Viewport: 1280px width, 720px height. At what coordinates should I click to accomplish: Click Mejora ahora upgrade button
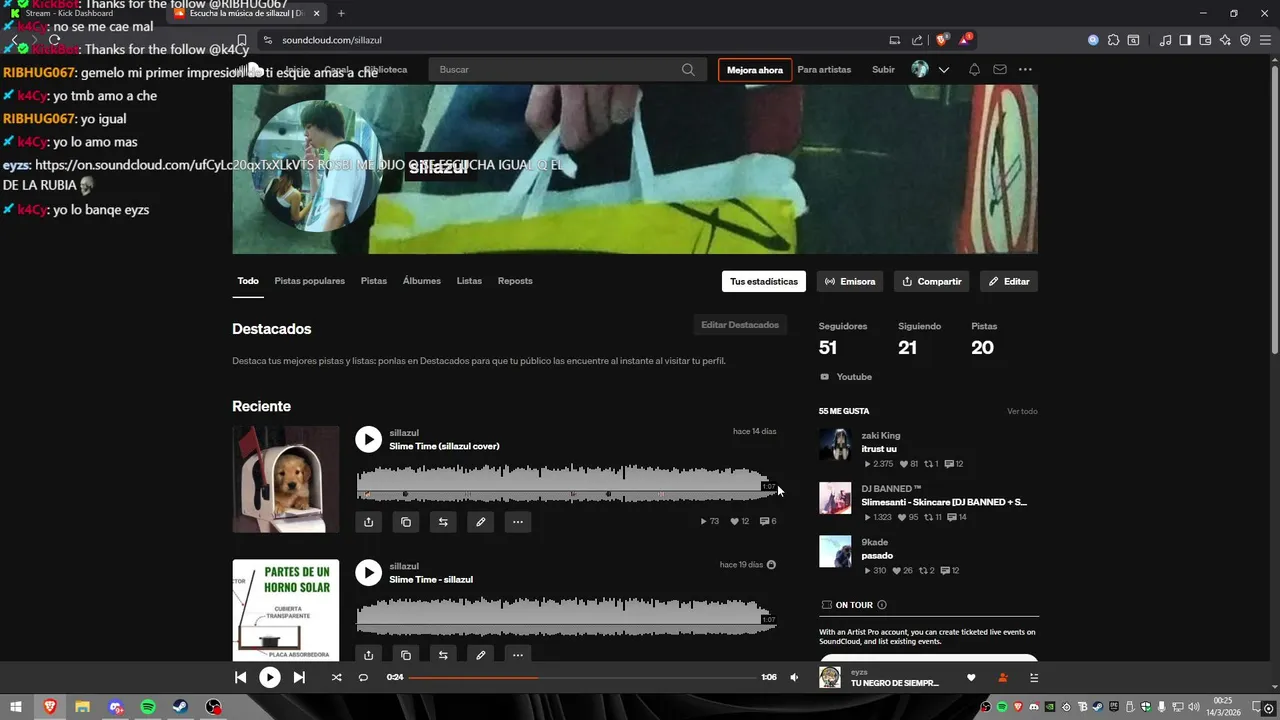[x=755, y=70]
